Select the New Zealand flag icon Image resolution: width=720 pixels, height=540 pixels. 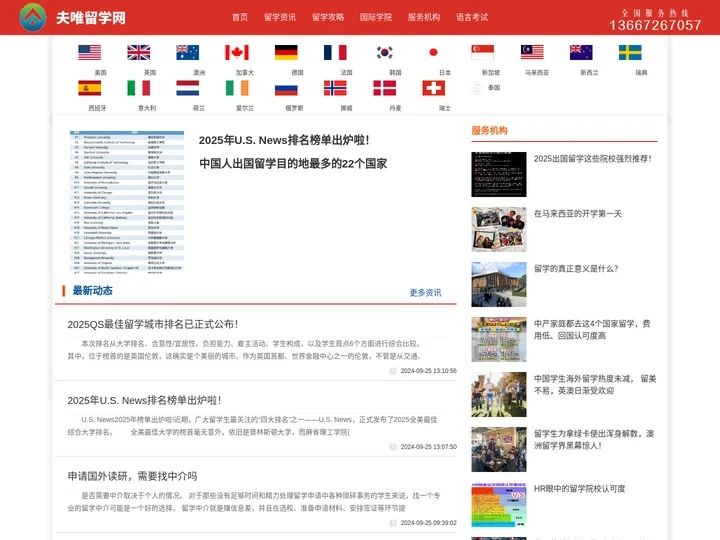click(581, 52)
